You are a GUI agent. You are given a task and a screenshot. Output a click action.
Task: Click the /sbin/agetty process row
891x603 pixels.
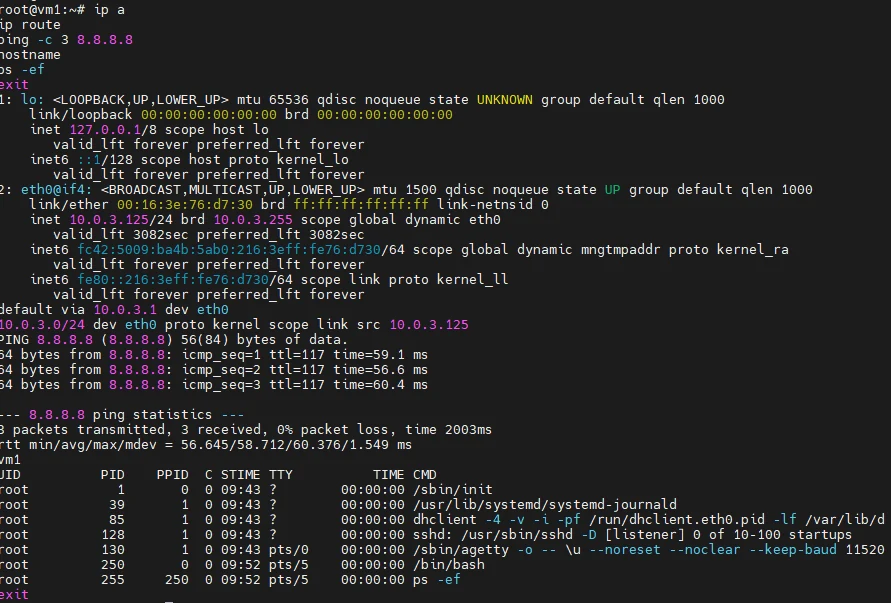[443, 550]
